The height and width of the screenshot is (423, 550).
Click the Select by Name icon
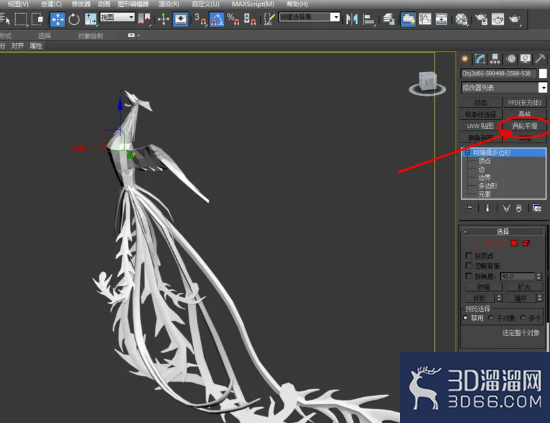click(5, 19)
